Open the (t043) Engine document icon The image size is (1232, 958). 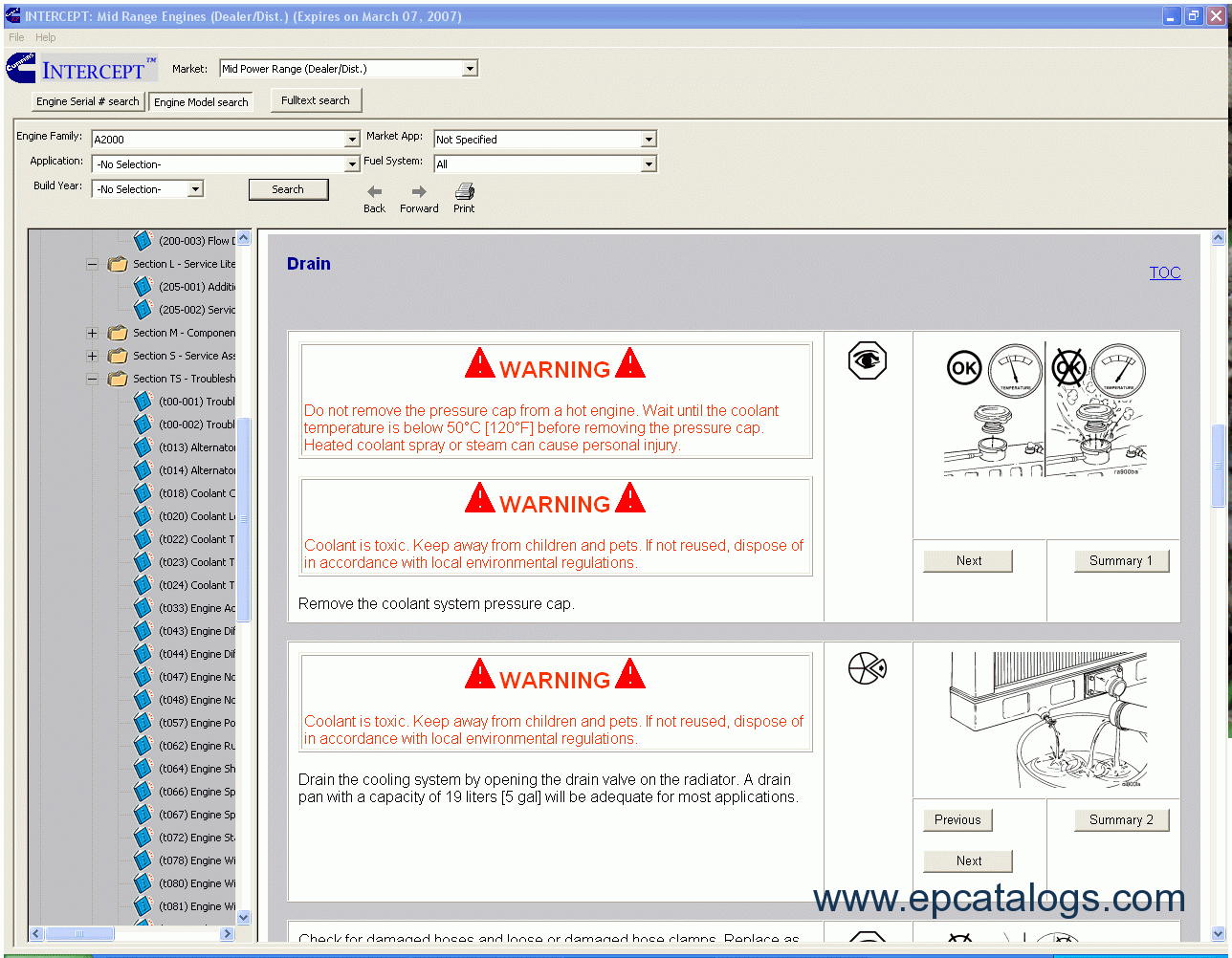[x=143, y=631]
